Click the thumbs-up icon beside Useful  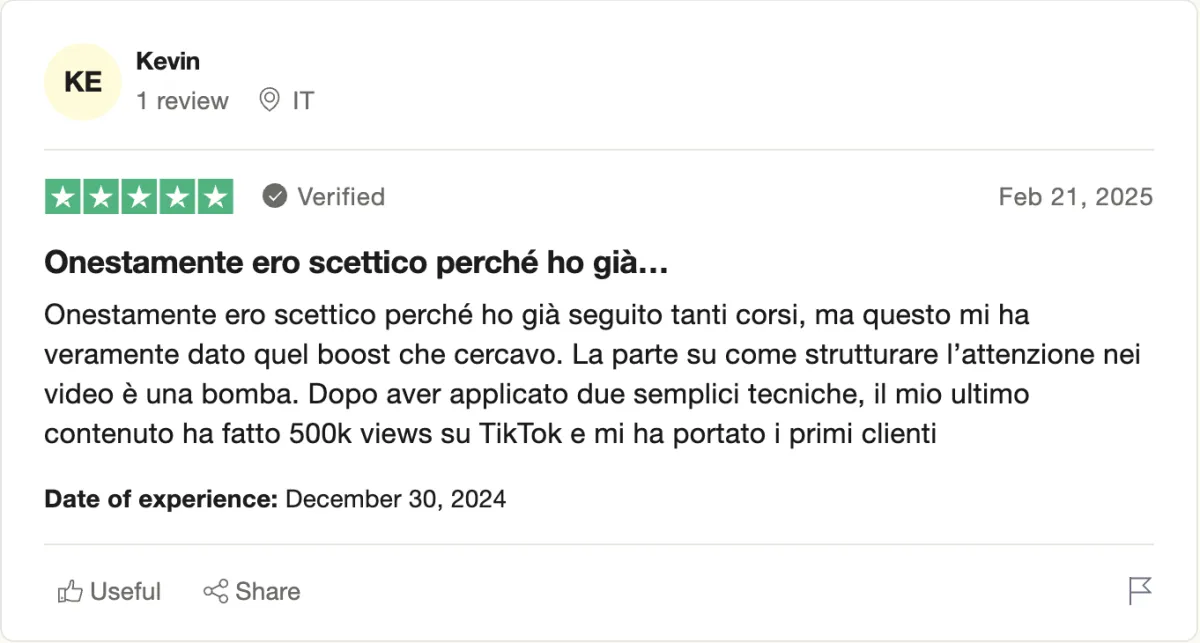click(70, 591)
